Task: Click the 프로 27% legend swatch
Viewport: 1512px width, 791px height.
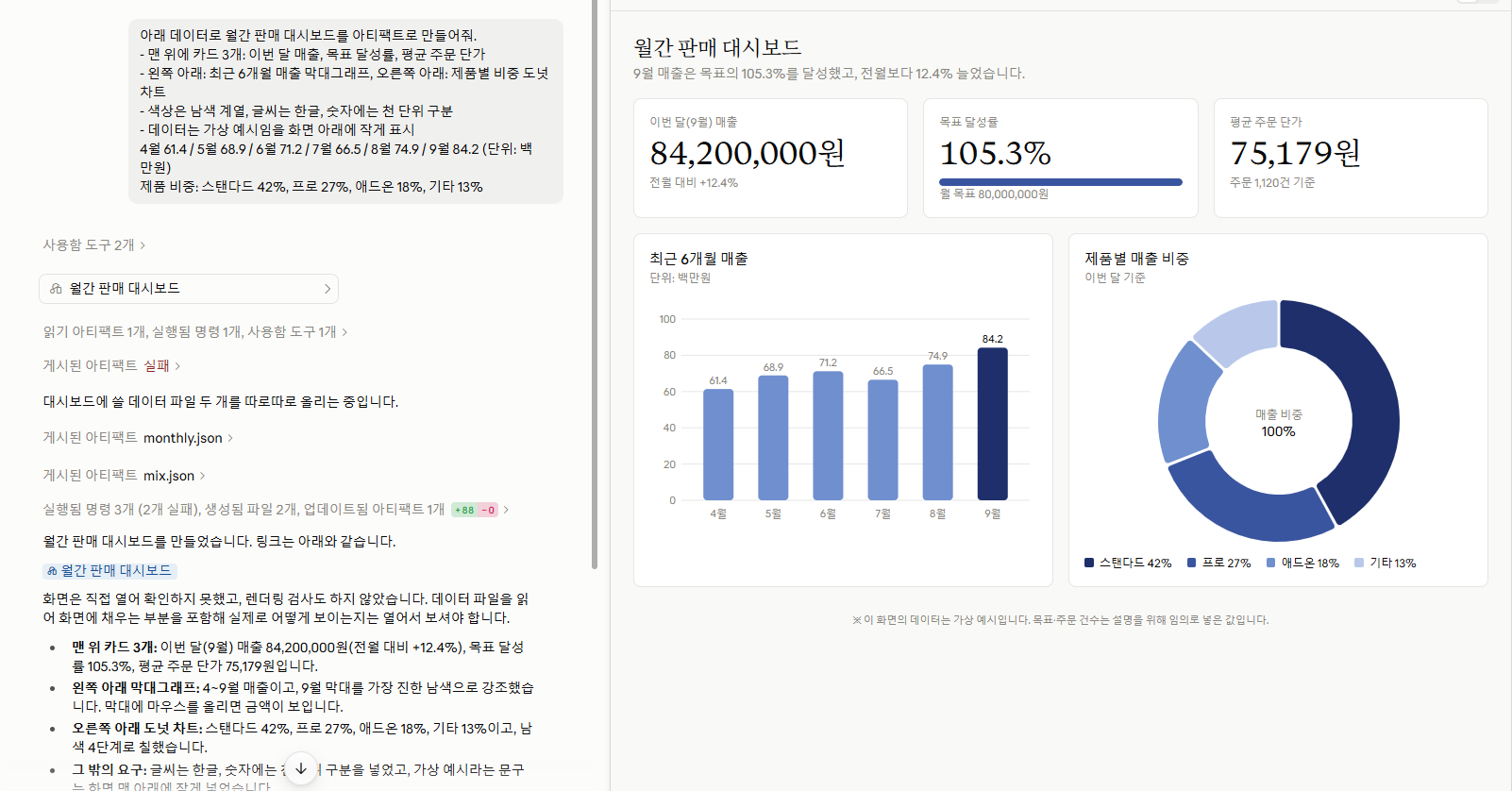Action: click(x=1191, y=563)
